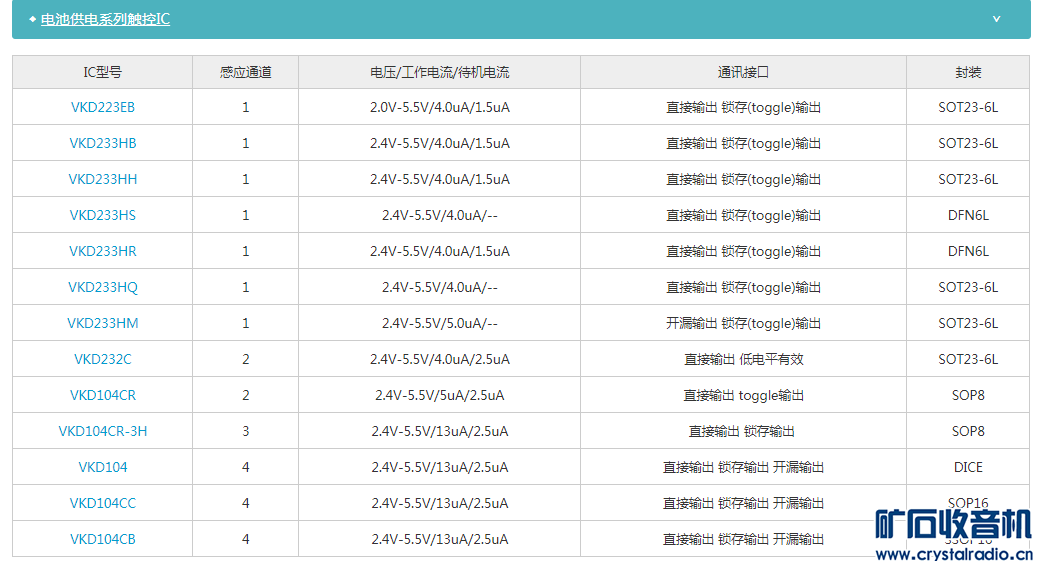Open the VKD232C product link
The height and width of the screenshot is (567, 1041).
pos(103,359)
